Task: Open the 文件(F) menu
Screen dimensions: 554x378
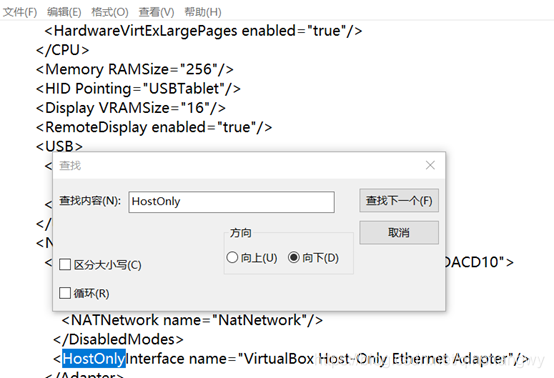Action: [x=20, y=12]
